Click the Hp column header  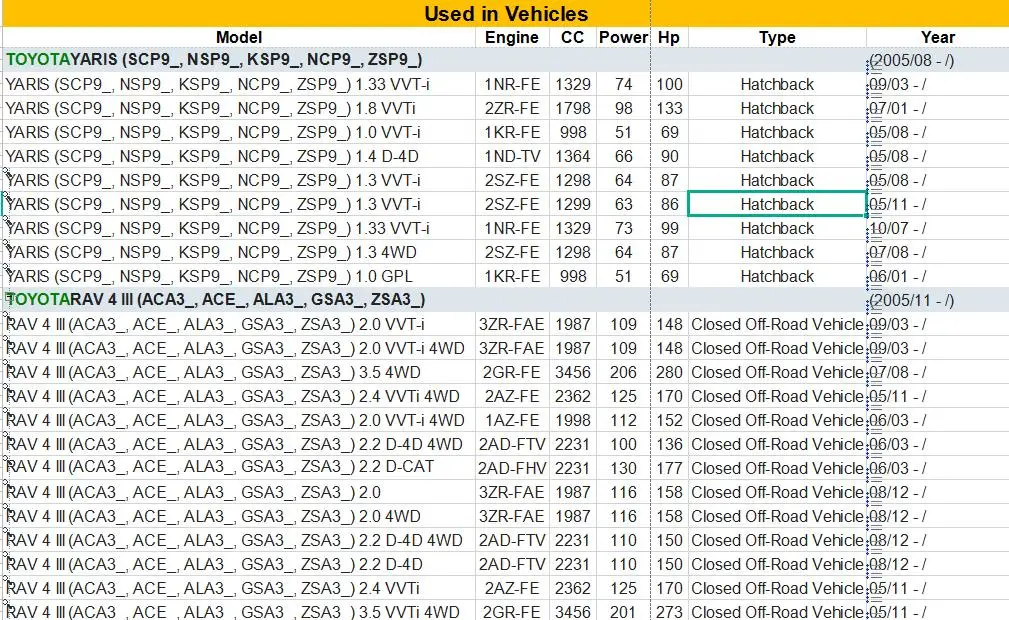(669, 37)
